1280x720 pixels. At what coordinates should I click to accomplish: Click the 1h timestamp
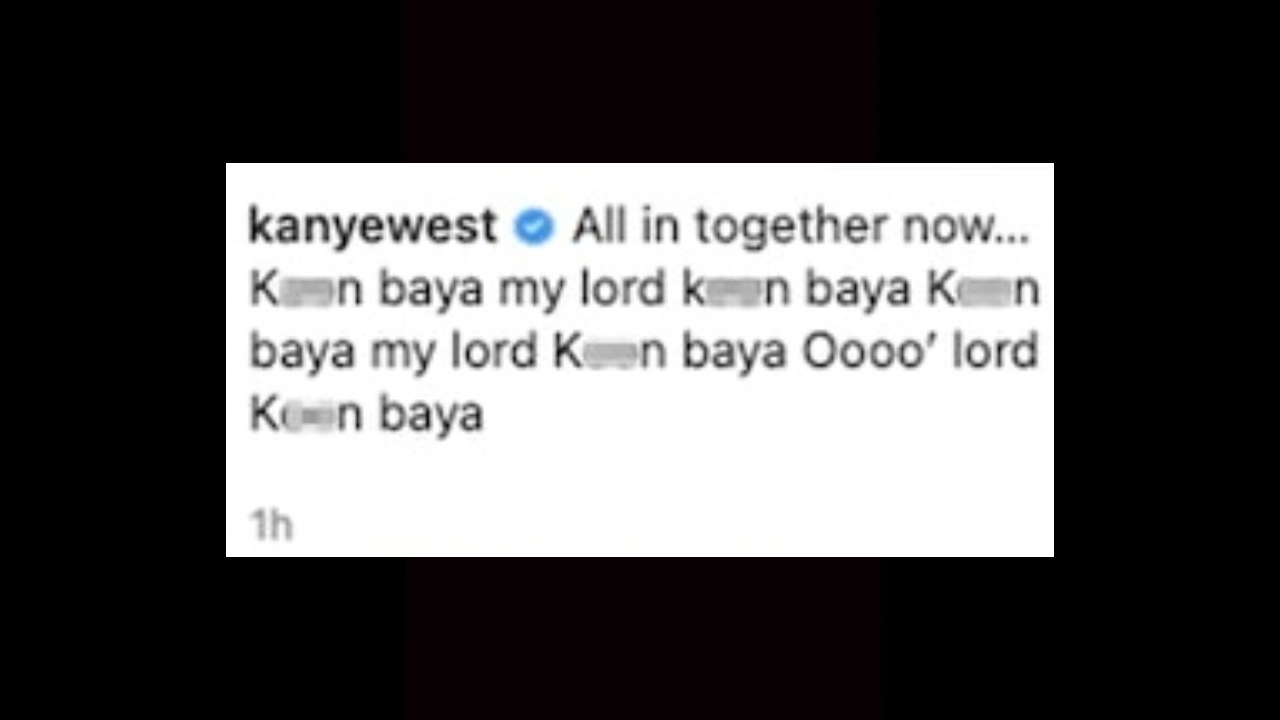click(270, 524)
